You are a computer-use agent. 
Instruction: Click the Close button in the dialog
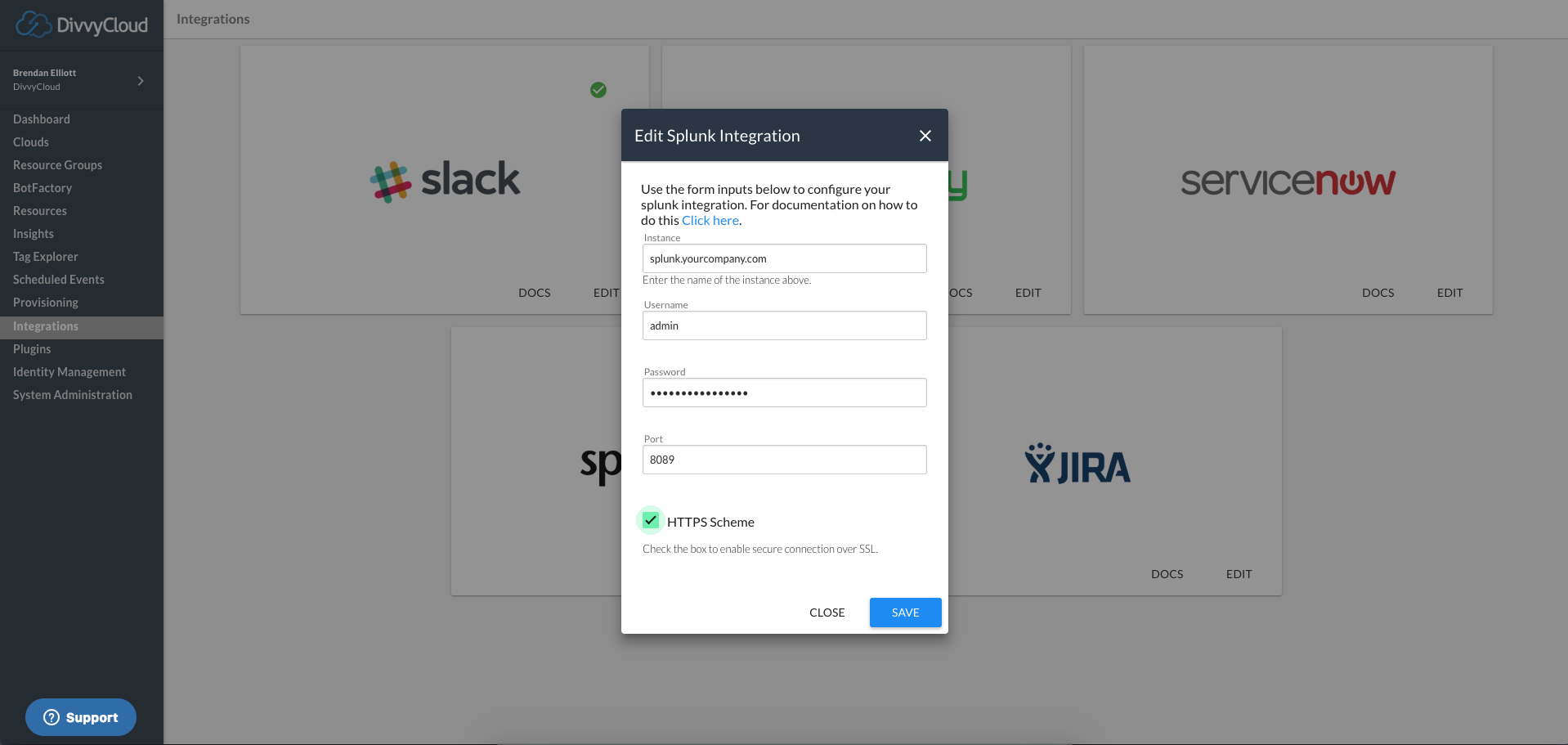(x=827, y=613)
